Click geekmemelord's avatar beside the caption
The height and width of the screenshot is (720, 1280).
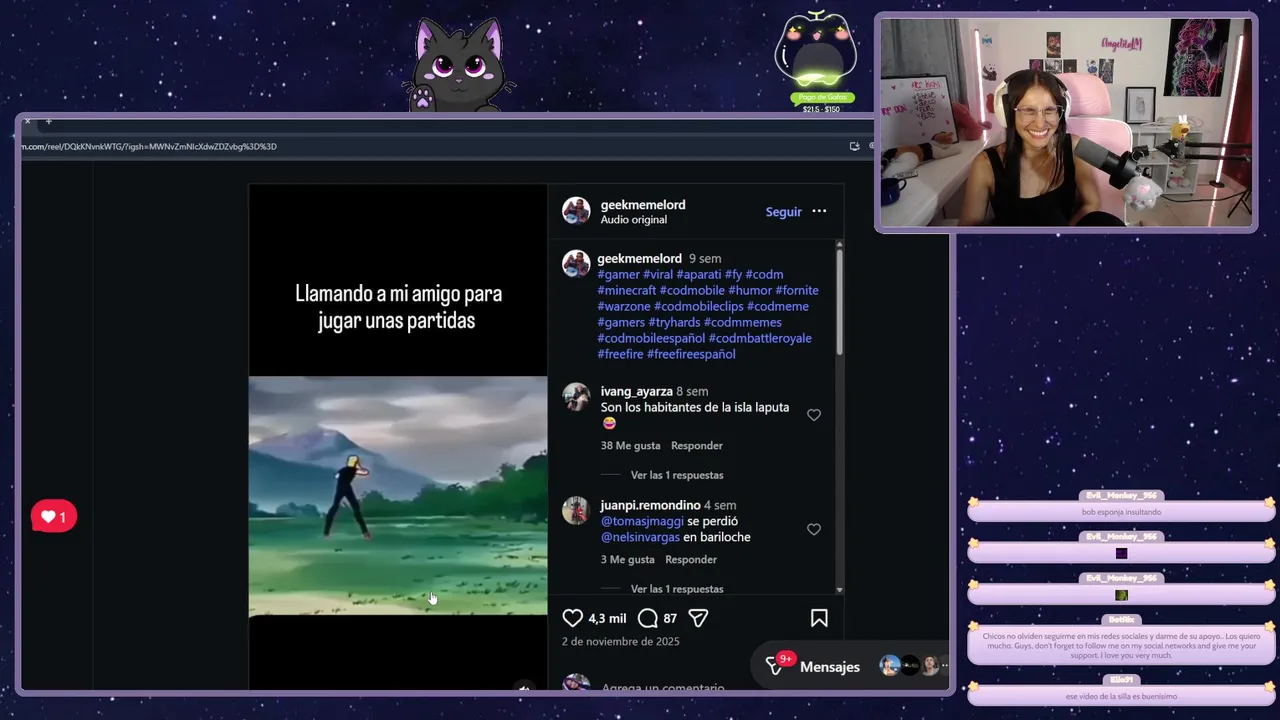(x=576, y=263)
